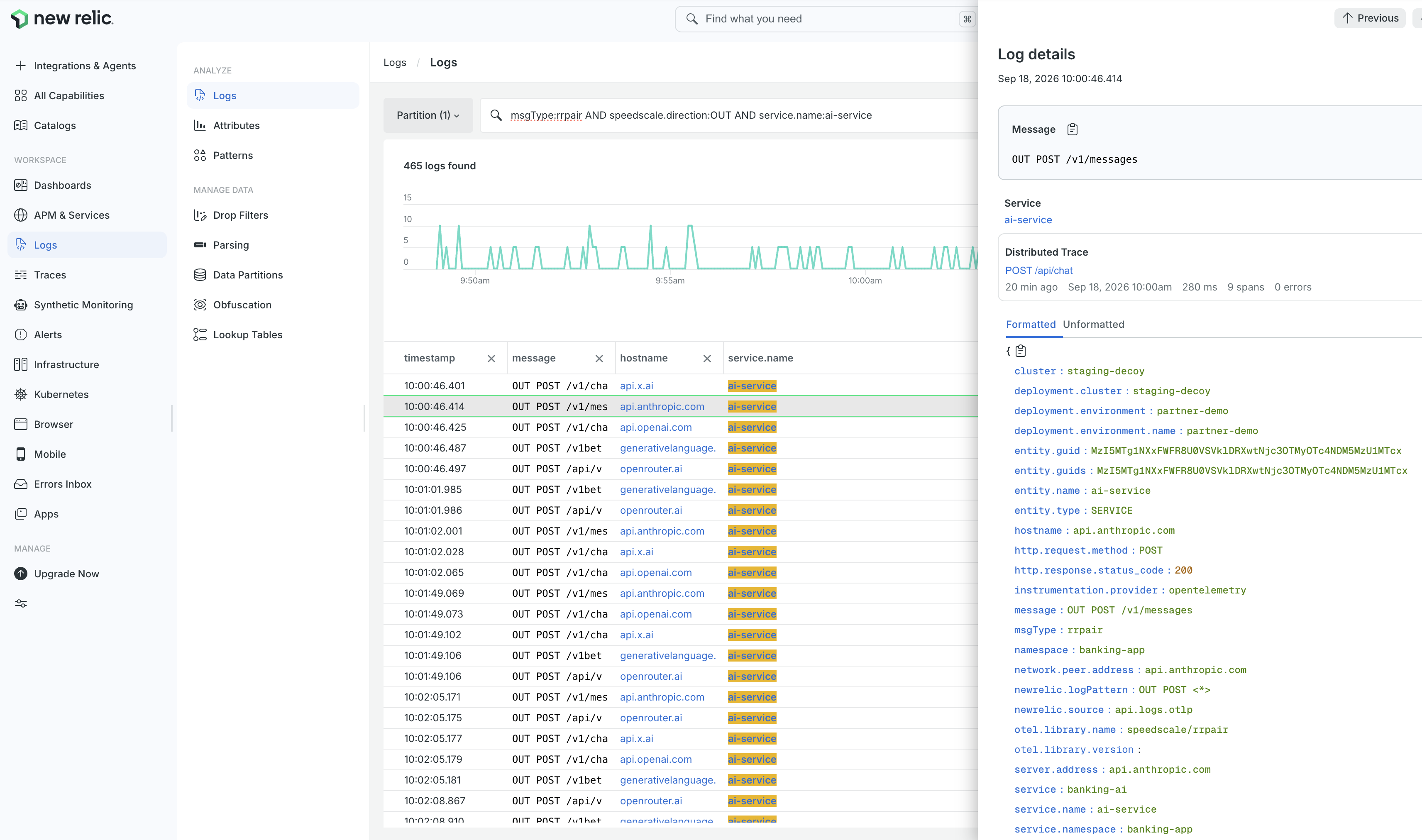Click the New Relic logo
This screenshot has width=1422, height=840.
[x=62, y=19]
